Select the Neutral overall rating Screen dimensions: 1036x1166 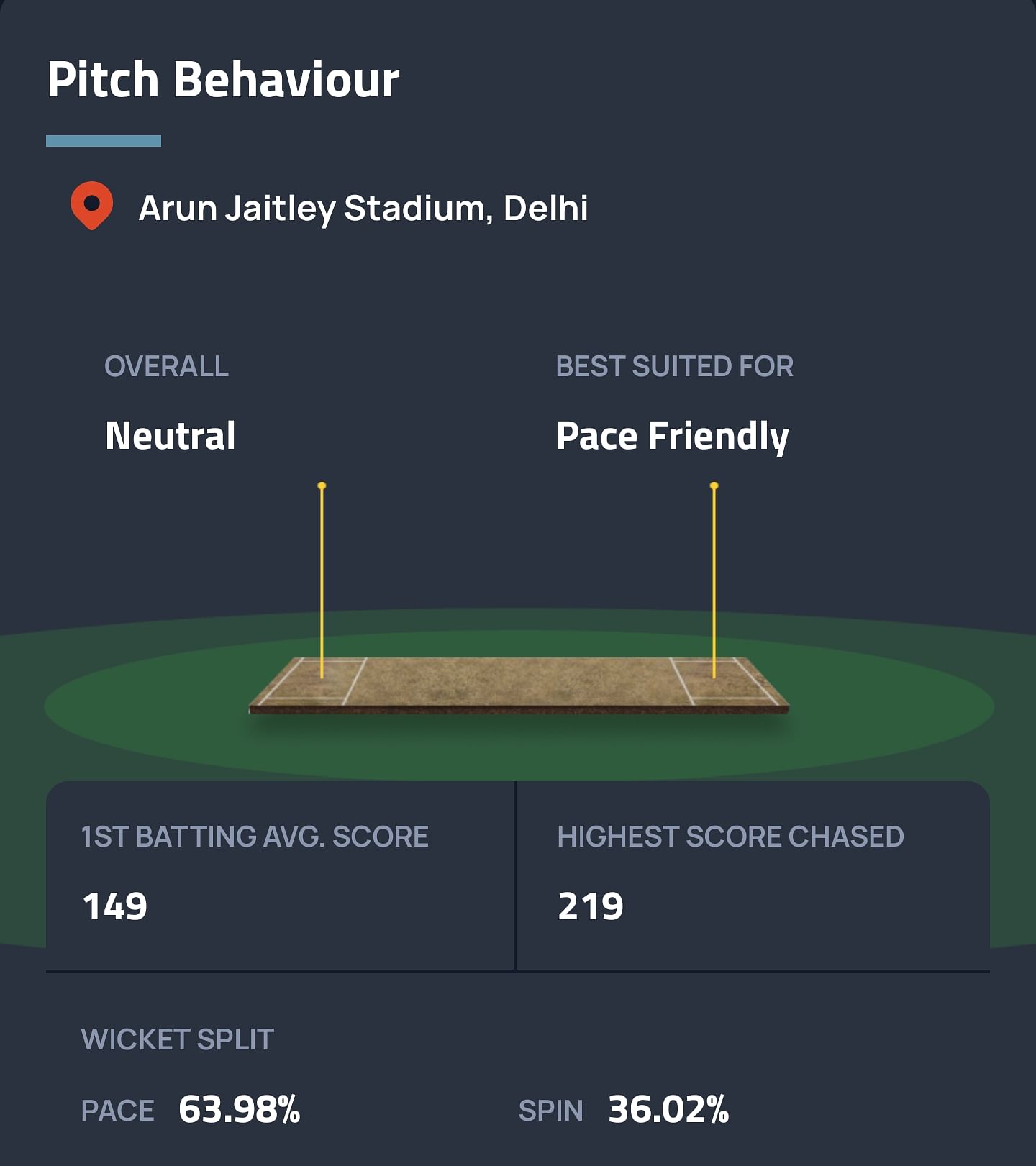[171, 436]
